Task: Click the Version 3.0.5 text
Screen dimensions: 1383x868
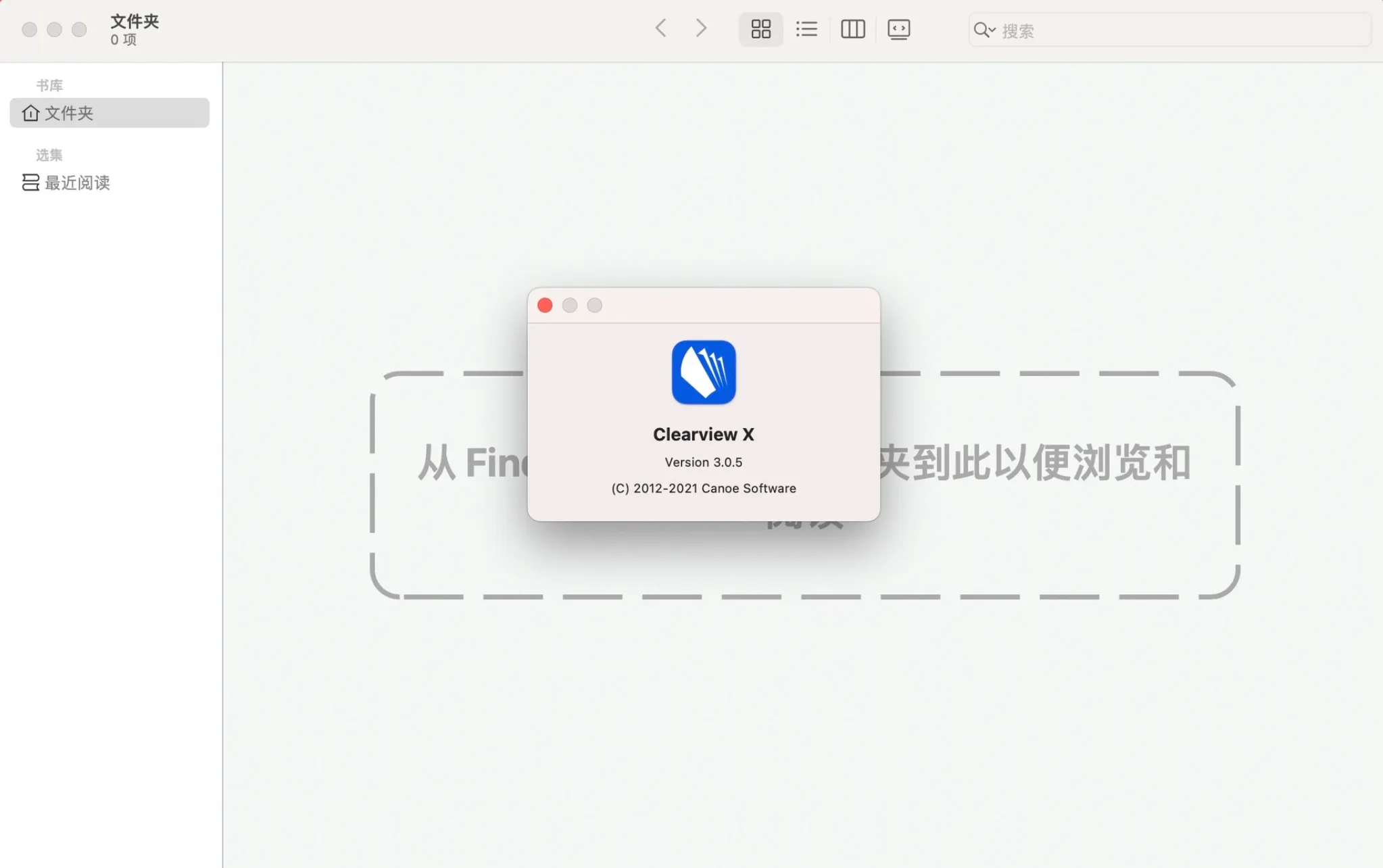Action: point(704,462)
